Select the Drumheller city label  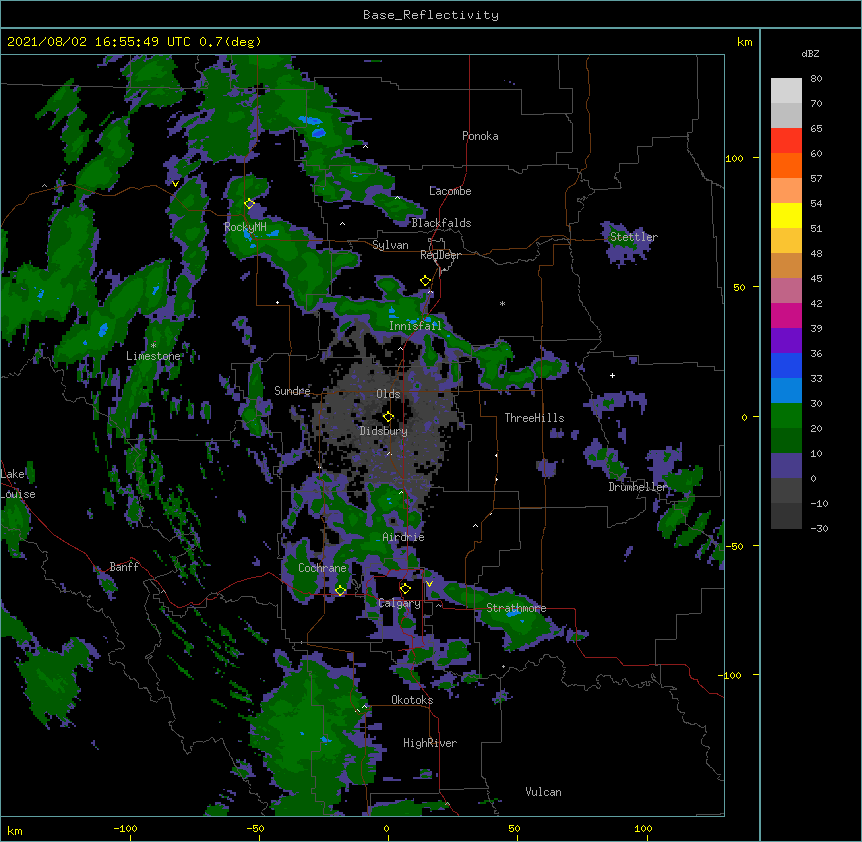point(638,487)
